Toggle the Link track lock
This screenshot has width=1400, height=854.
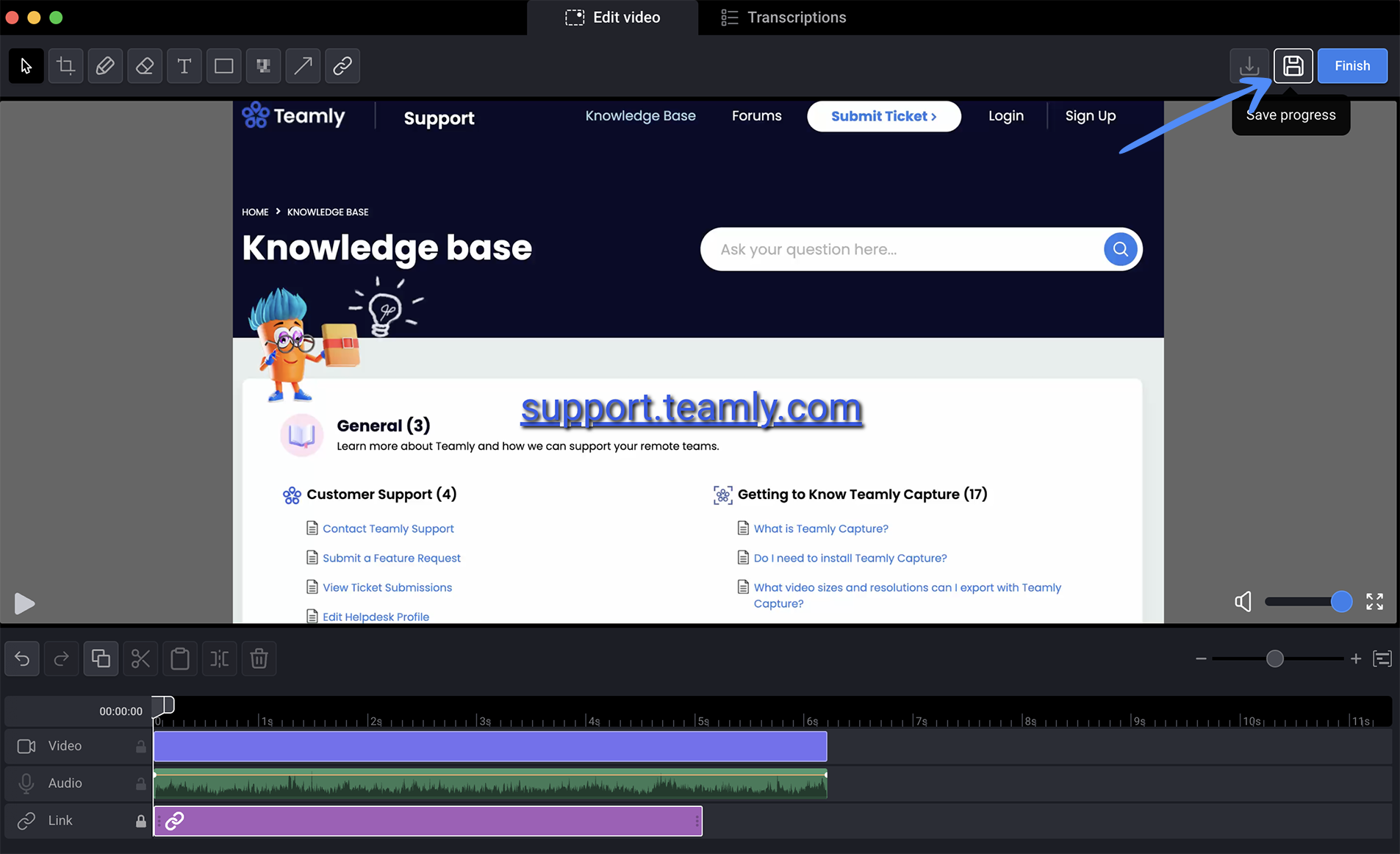[140, 821]
